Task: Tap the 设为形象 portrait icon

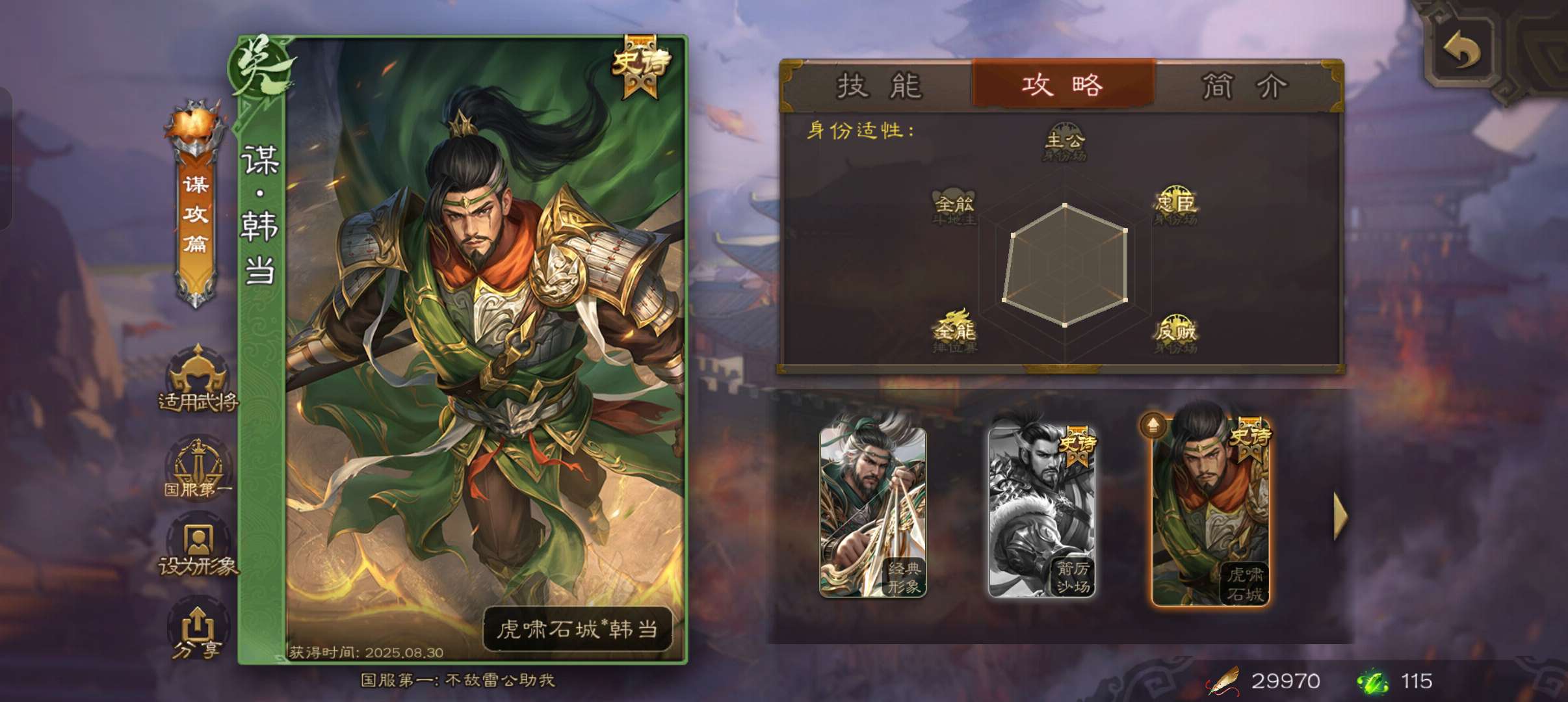Action: [x=198, y=549]
